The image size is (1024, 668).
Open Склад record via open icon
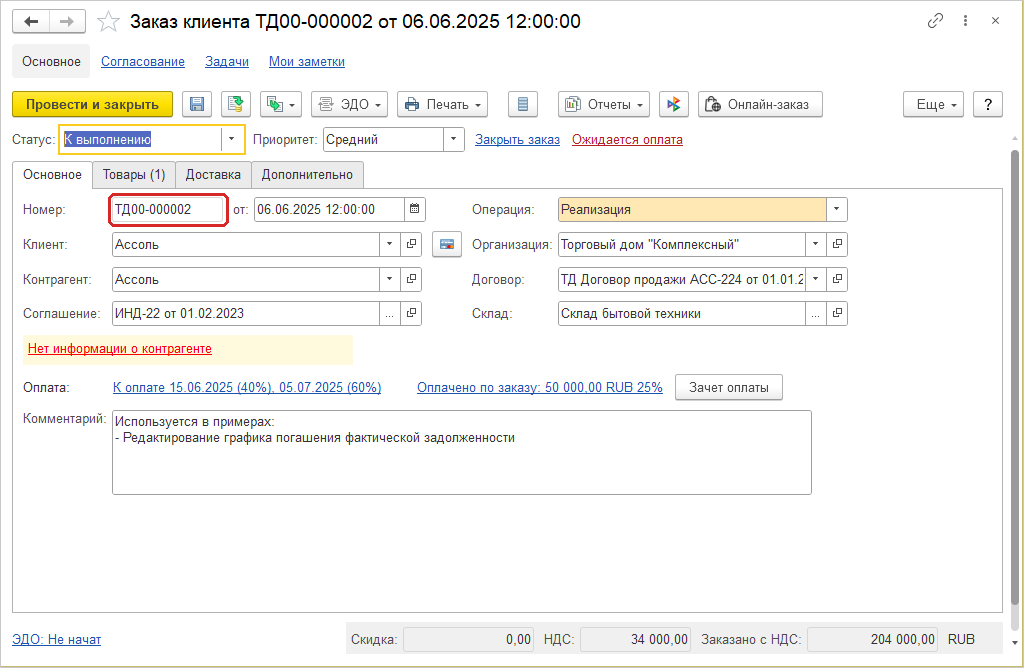point(837,313)
